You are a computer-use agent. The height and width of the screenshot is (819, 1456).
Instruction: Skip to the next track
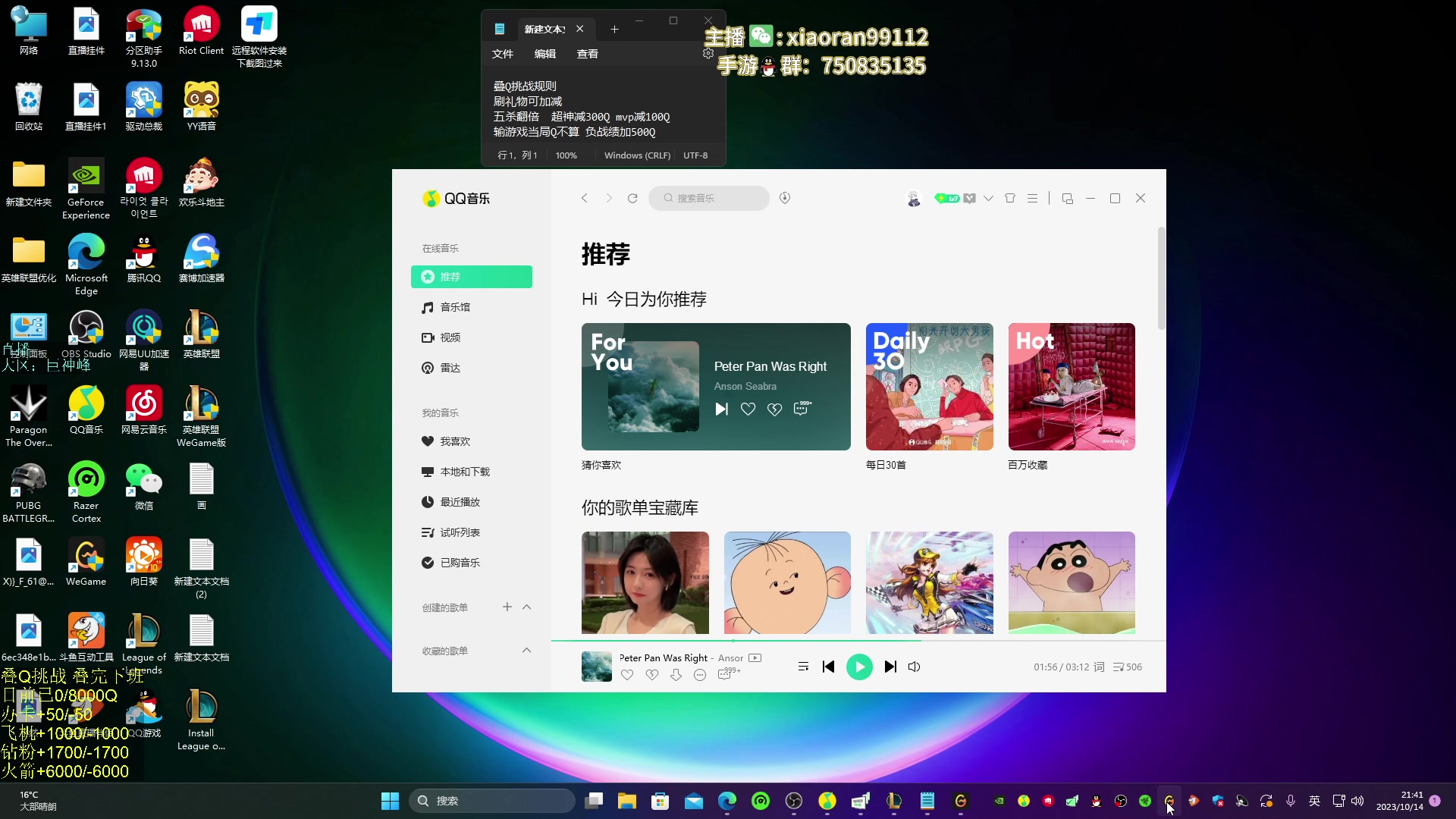pos(890,667)
